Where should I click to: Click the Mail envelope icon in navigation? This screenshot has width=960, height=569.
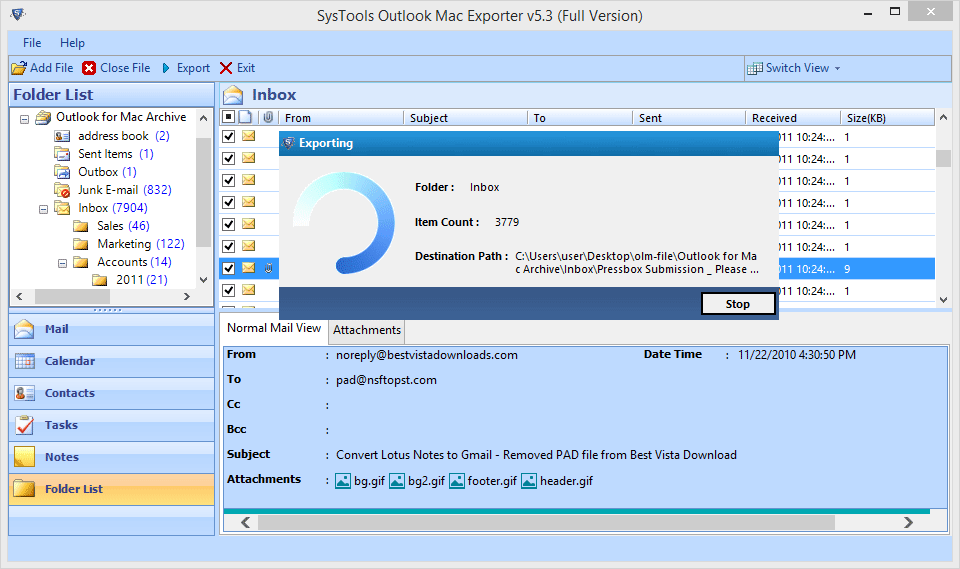pyautogui.click(x=24, y=329)
